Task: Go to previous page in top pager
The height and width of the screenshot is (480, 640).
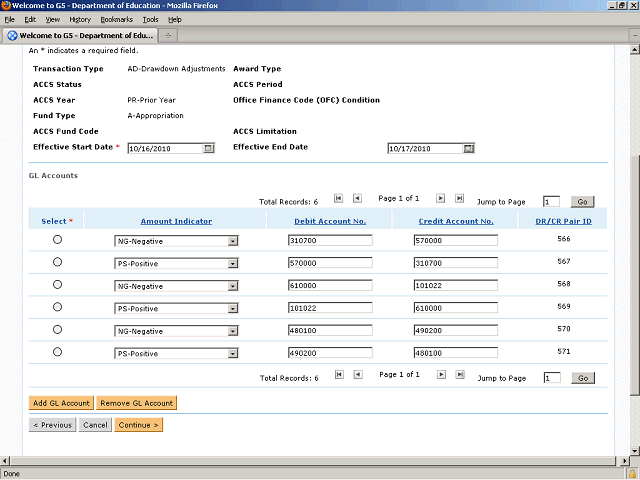Action: tap(358, 199)
